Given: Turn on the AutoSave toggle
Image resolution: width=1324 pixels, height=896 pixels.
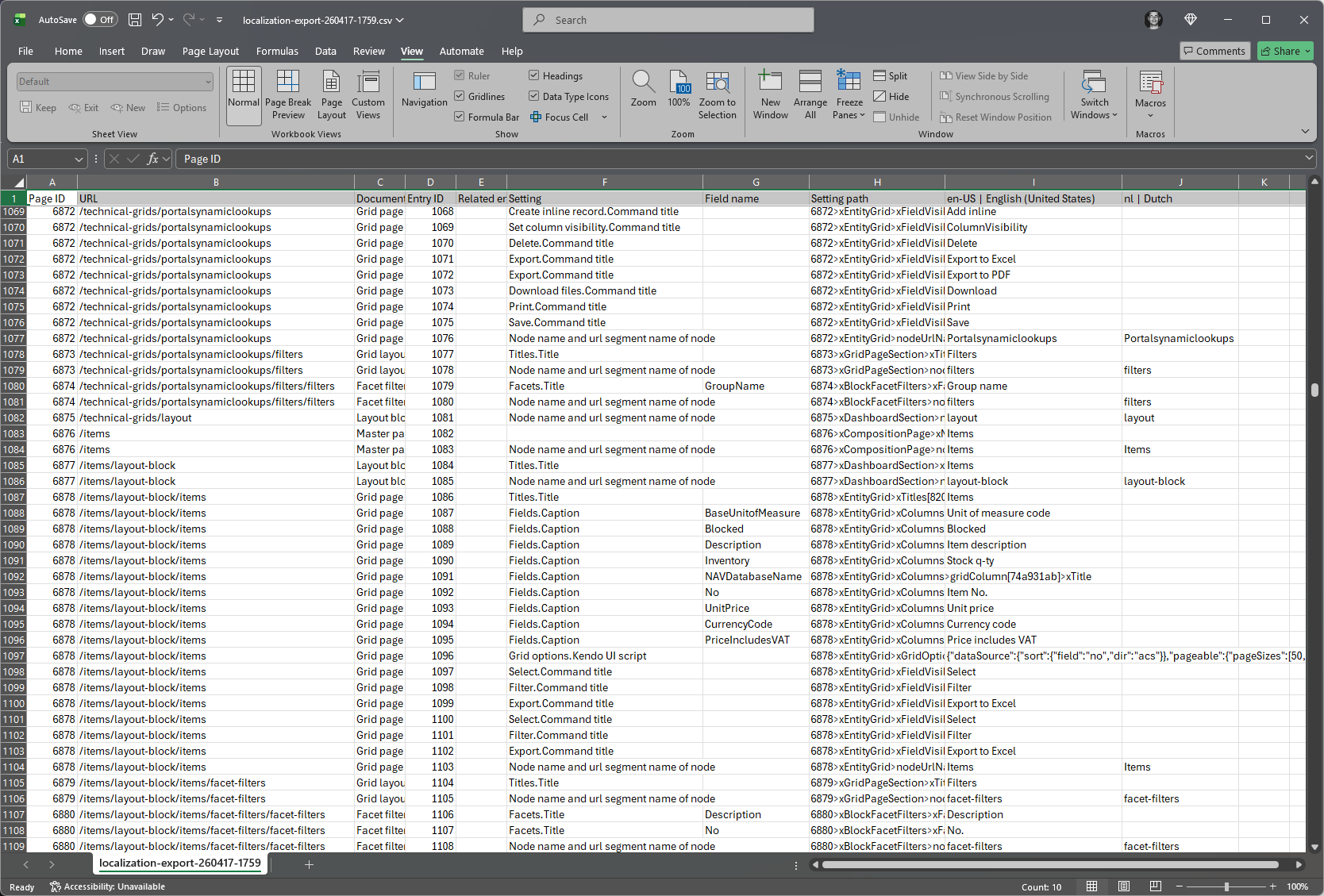Looking at the screenshot, I should coord(100,20).
